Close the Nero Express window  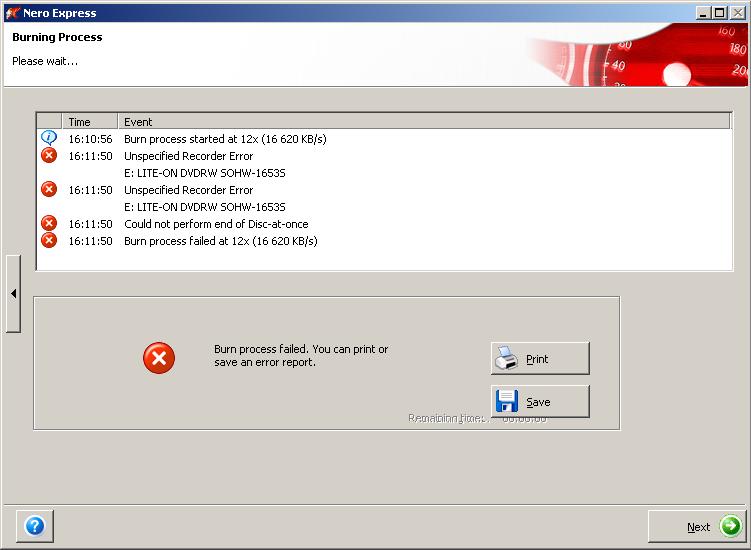[737, 13]
